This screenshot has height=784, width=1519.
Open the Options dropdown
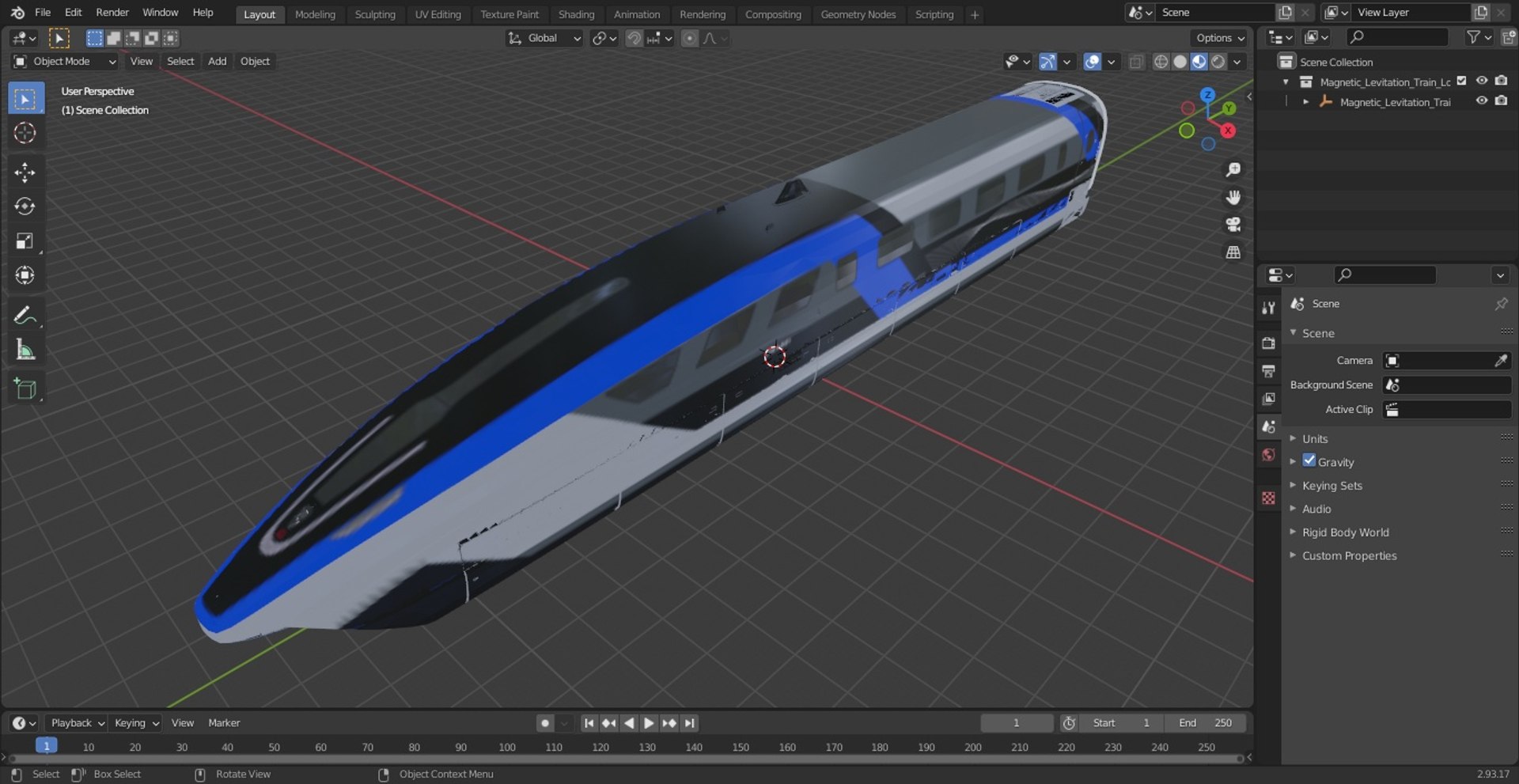(x=1219, y=38)
